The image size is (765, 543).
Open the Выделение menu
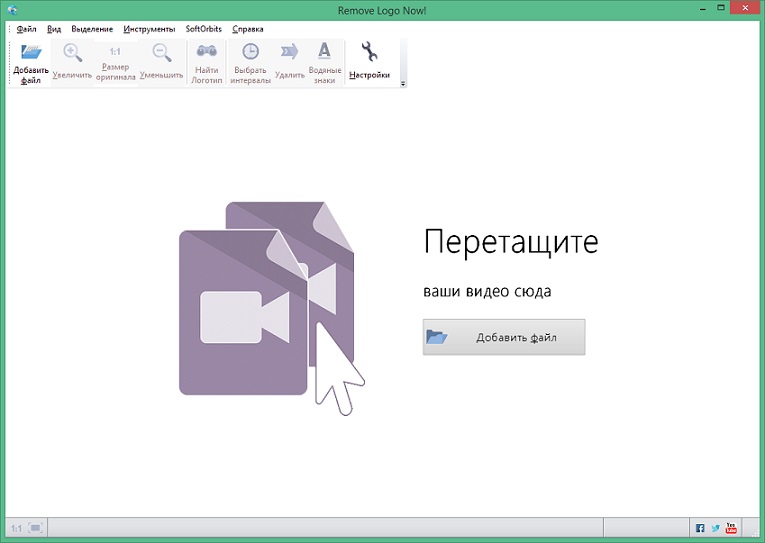click(92, 29)
